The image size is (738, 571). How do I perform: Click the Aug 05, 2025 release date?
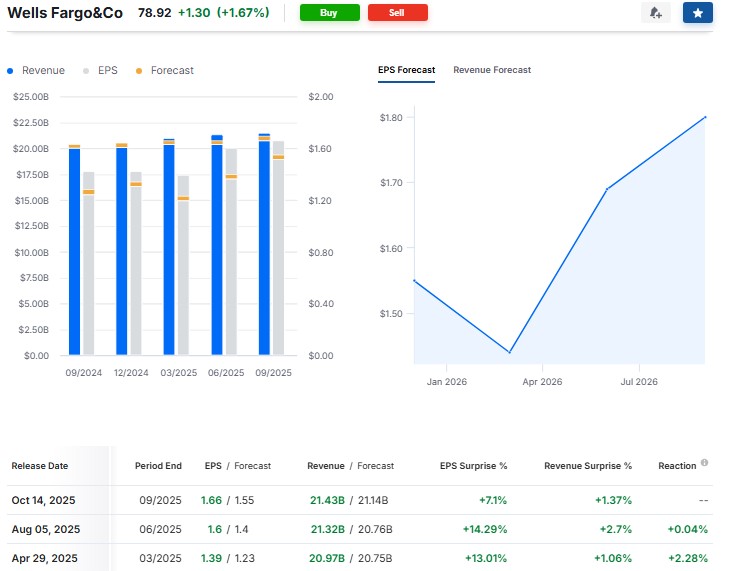(46, 529)
